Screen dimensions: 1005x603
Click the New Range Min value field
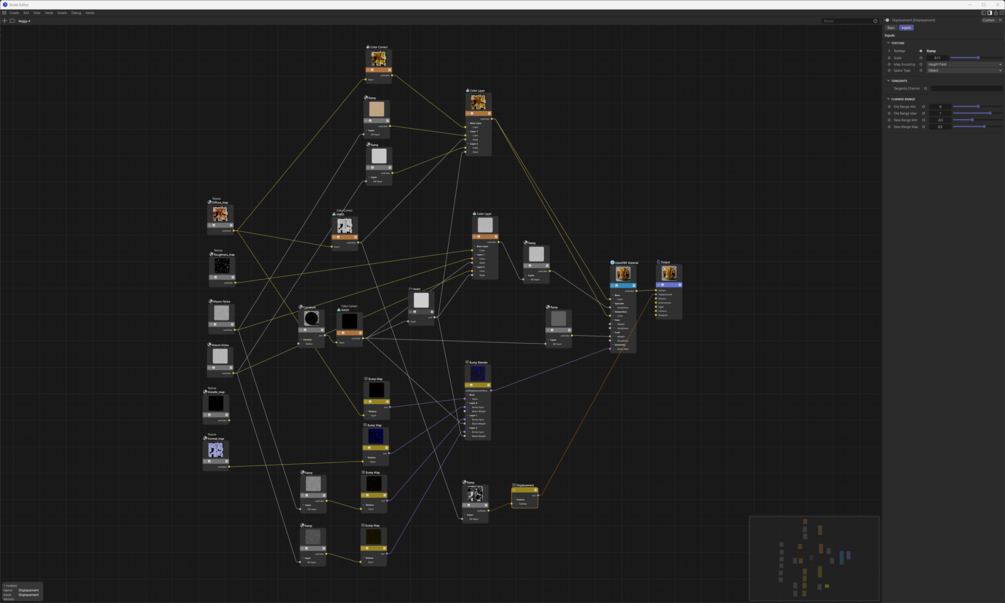940,120
